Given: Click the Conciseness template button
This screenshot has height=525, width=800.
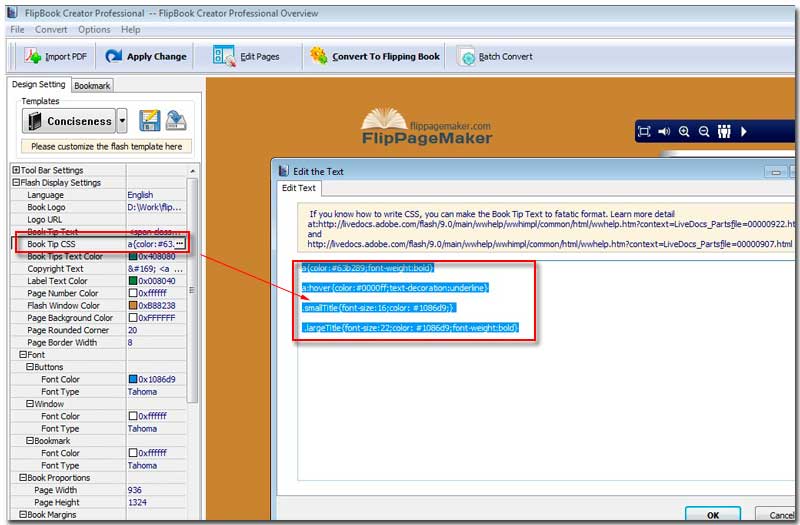Looking at the screenshot, I should tap(69, 121).
